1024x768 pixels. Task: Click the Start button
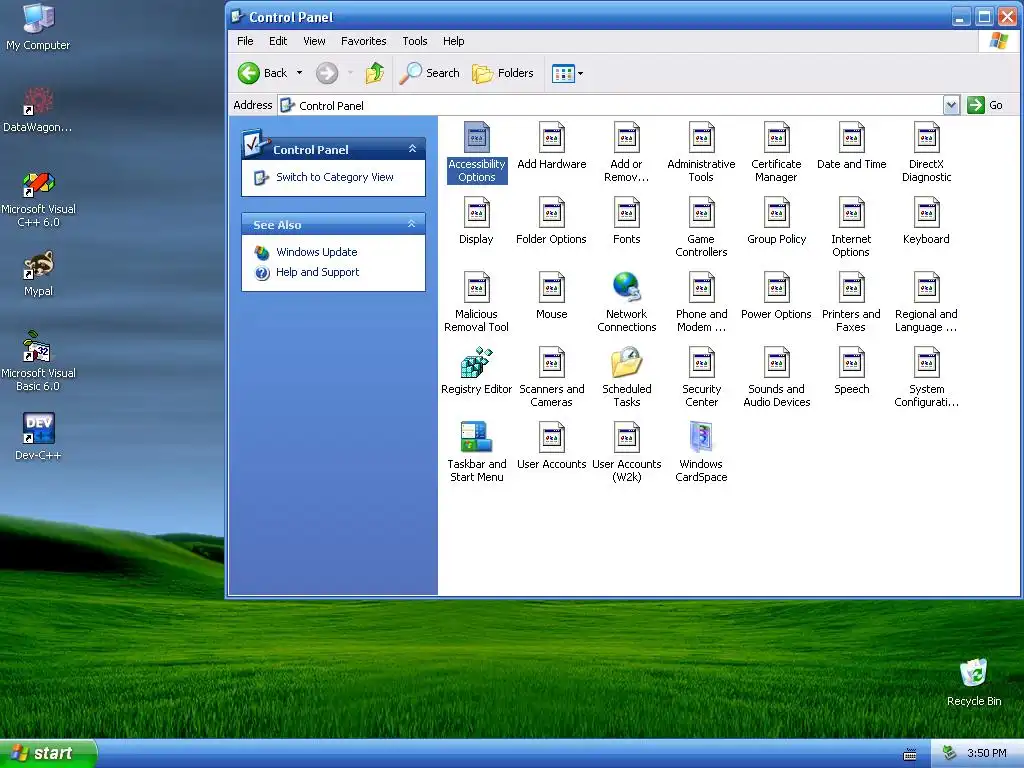tap(48, 753)
